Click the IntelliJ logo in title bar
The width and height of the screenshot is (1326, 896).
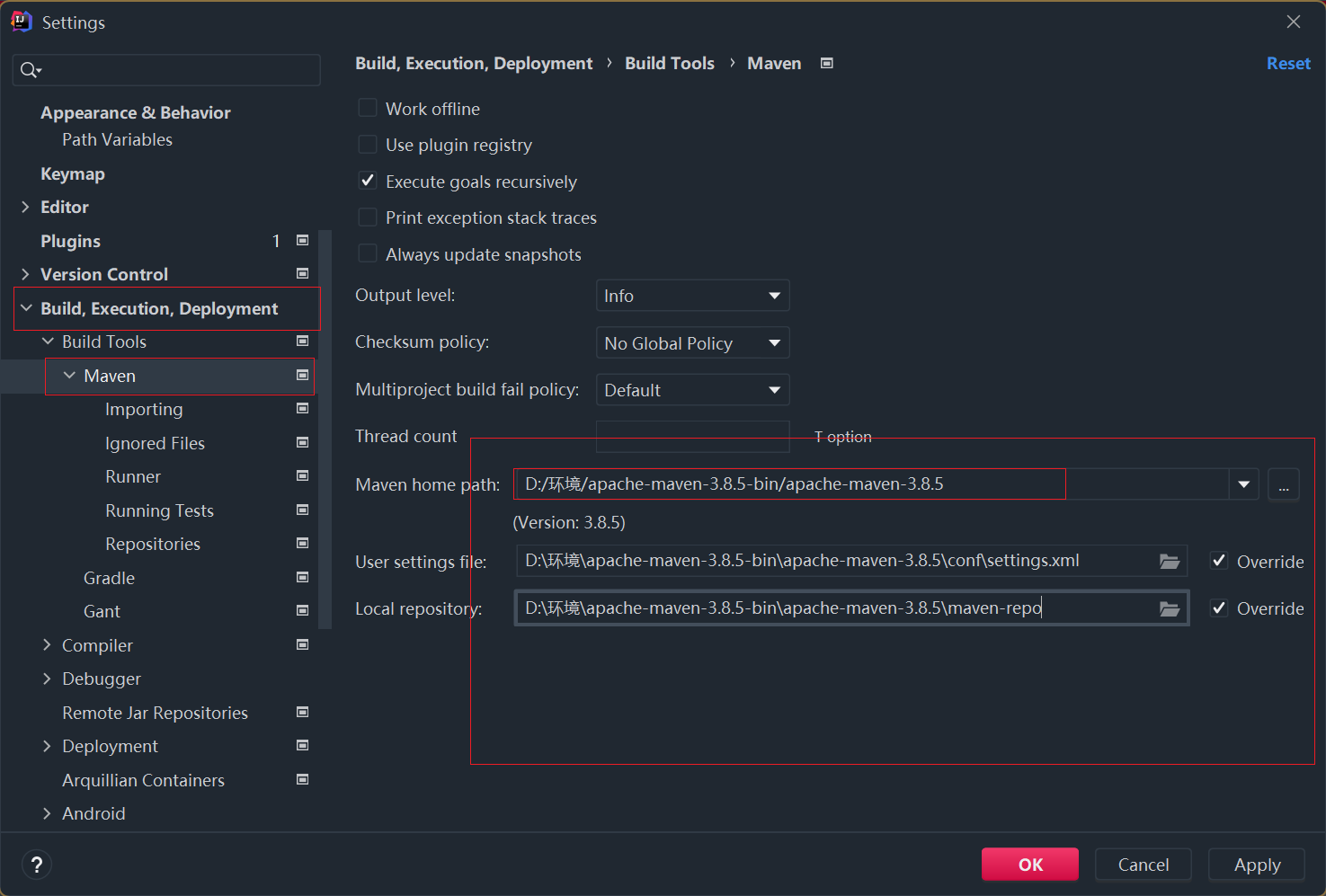coord(22,22)
